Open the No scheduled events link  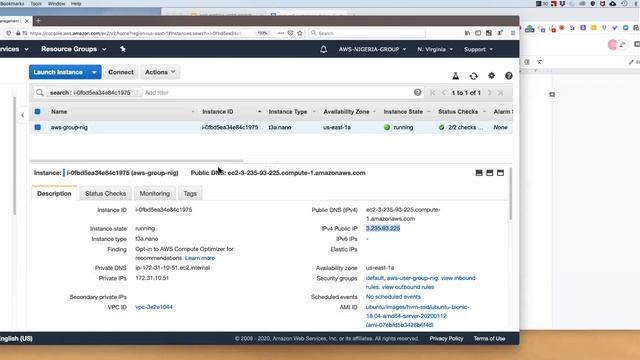click(x=393, y=297)
